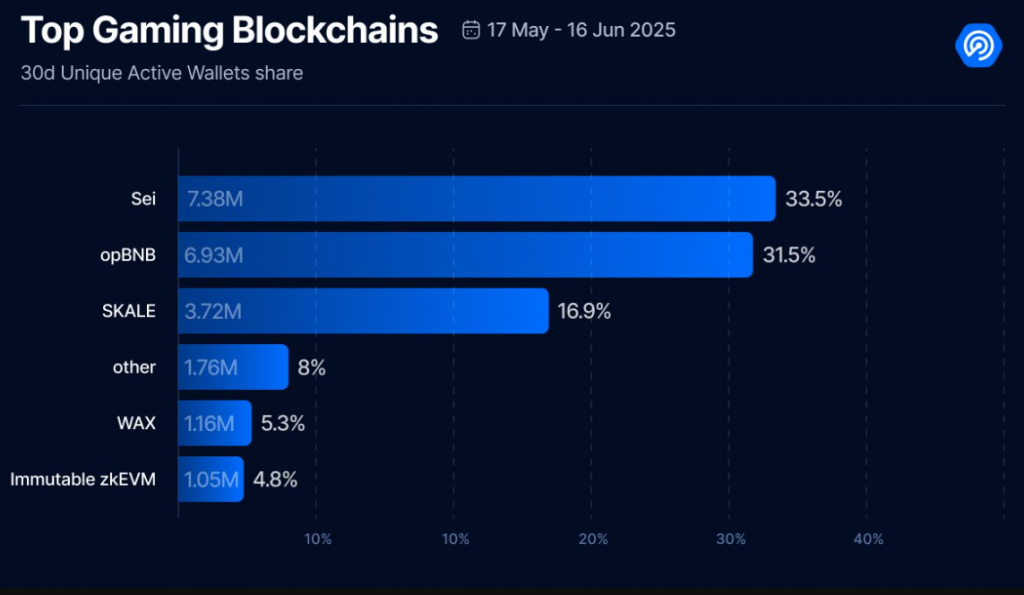Viewport: 1024px width, 595px height.
Task: Select the Sei bar in the chart
Action: [477, 198]
